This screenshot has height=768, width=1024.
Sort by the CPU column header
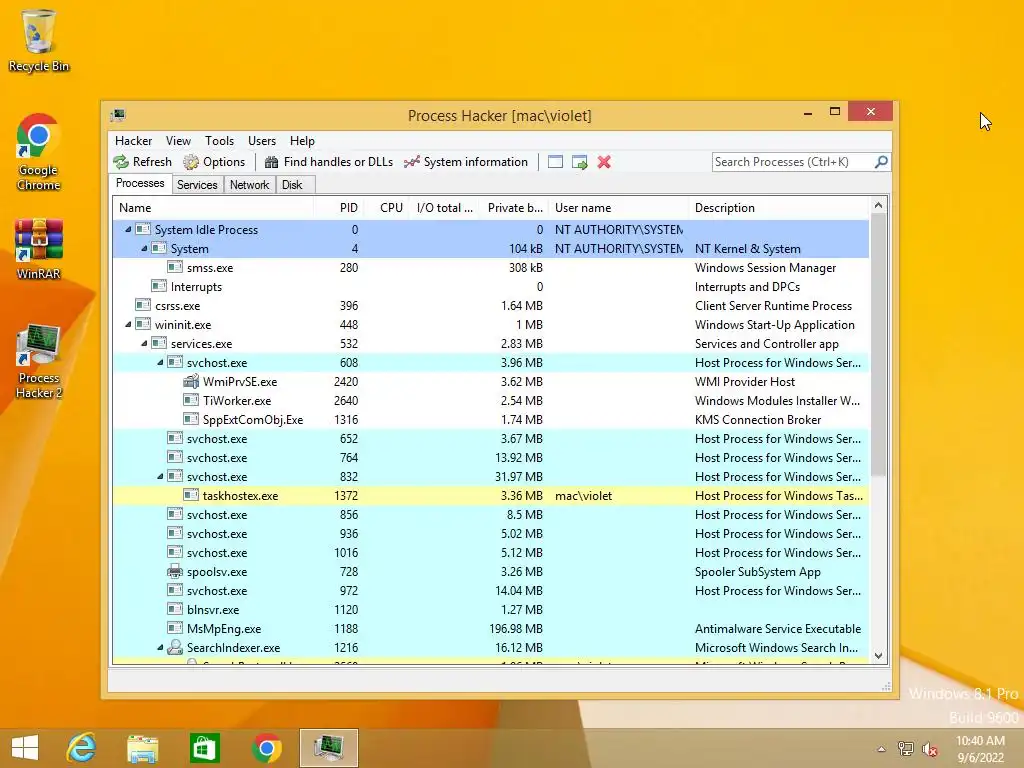pos(388,208)
